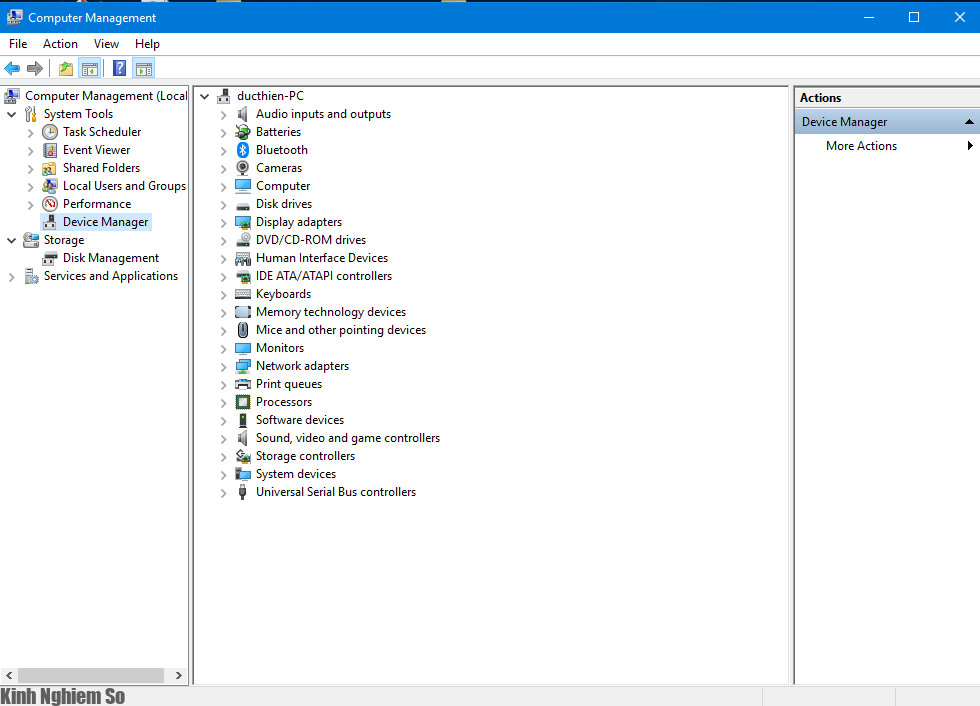
Task: Expand the Computer category
Action: pos(223,187)
